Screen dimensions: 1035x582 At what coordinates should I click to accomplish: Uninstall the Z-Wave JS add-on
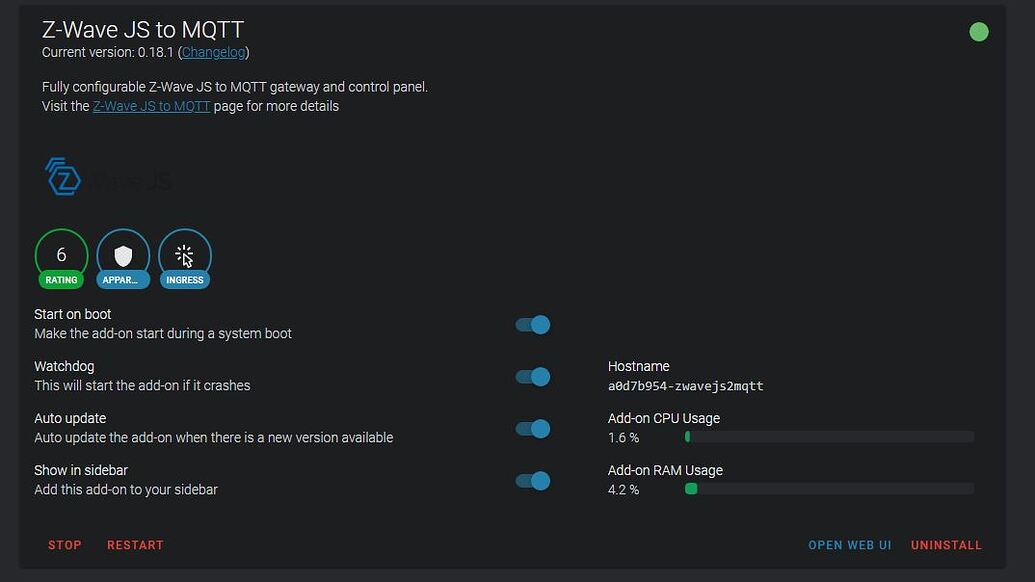click(946, 545)
